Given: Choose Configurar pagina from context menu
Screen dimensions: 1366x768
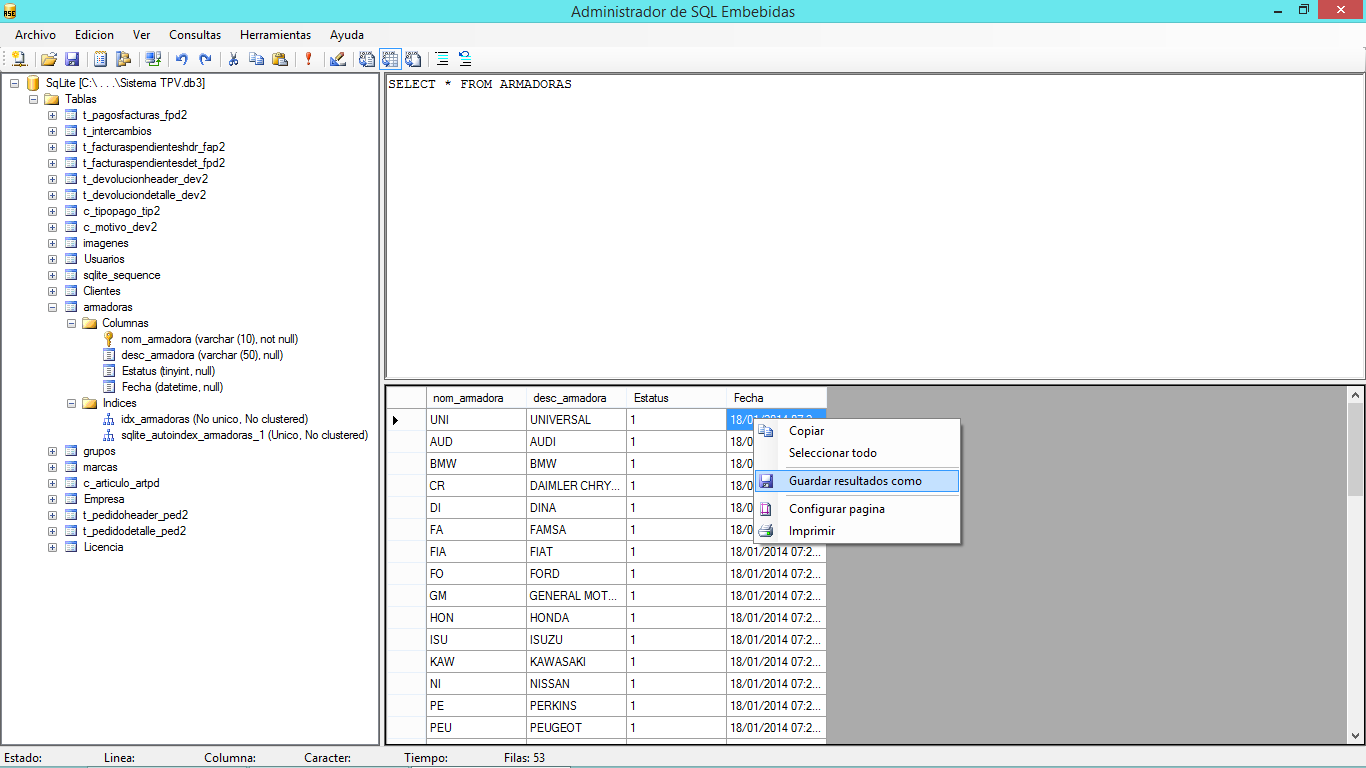Looking at the screenshot, I should (857, 509).
